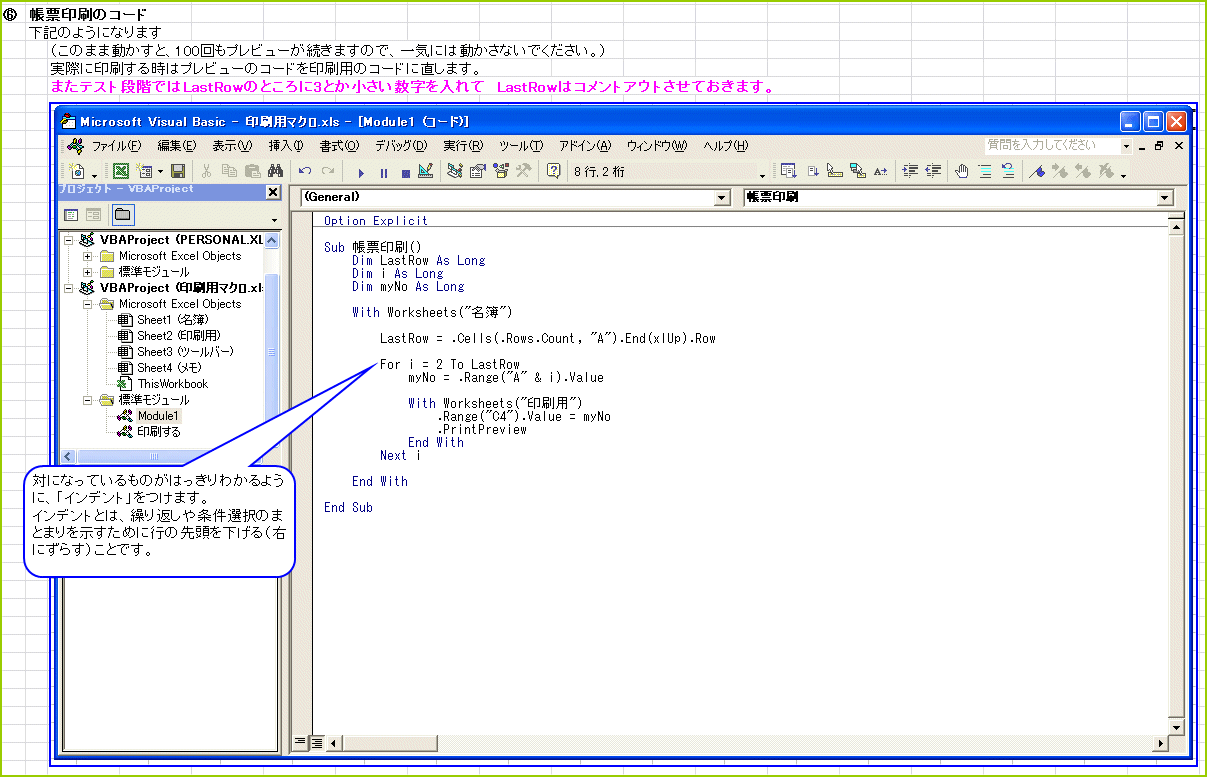Click the code window vertical scrollbar down arrow
Screen dimensions: 1207x777
tap(1177, 727)
